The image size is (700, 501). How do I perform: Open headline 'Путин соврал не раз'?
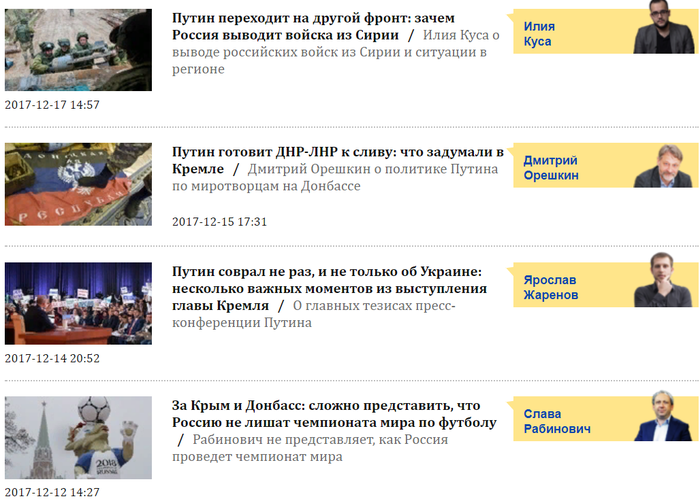coord(329,288)
